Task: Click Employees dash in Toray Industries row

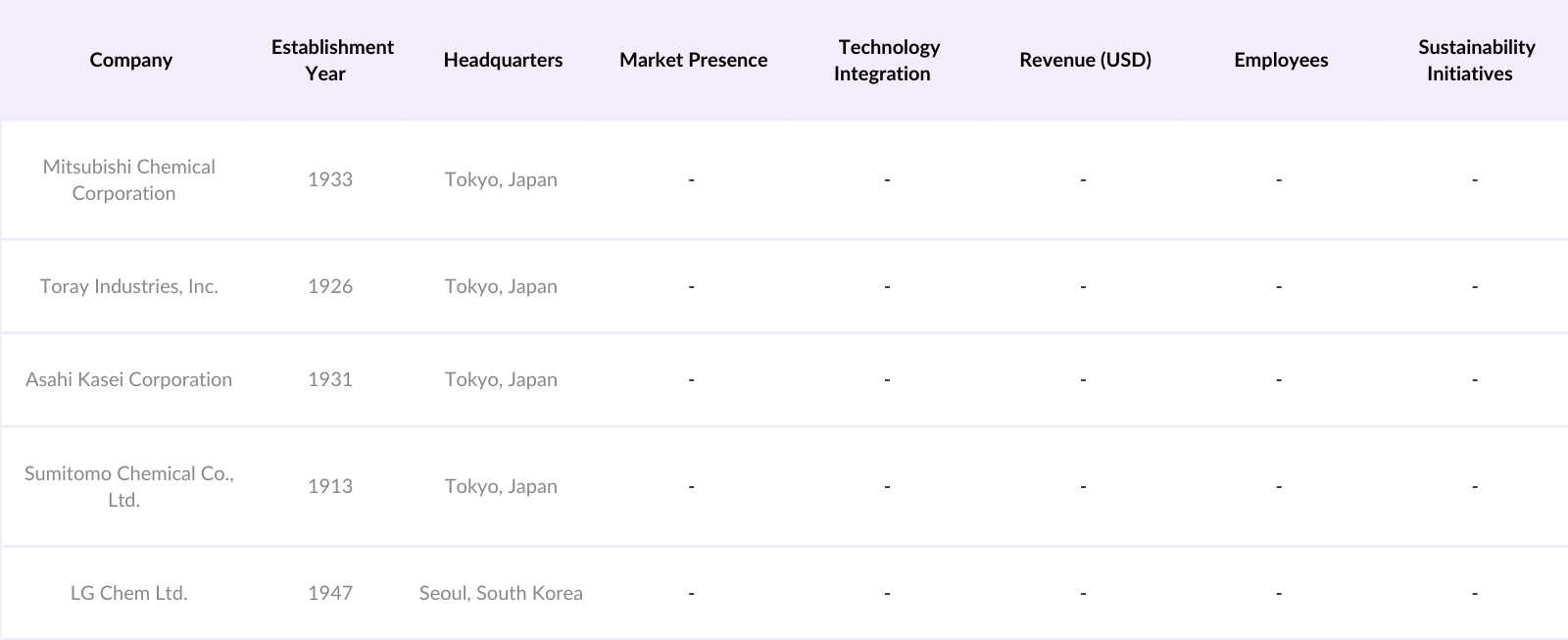Action: tap(1279, 286)
